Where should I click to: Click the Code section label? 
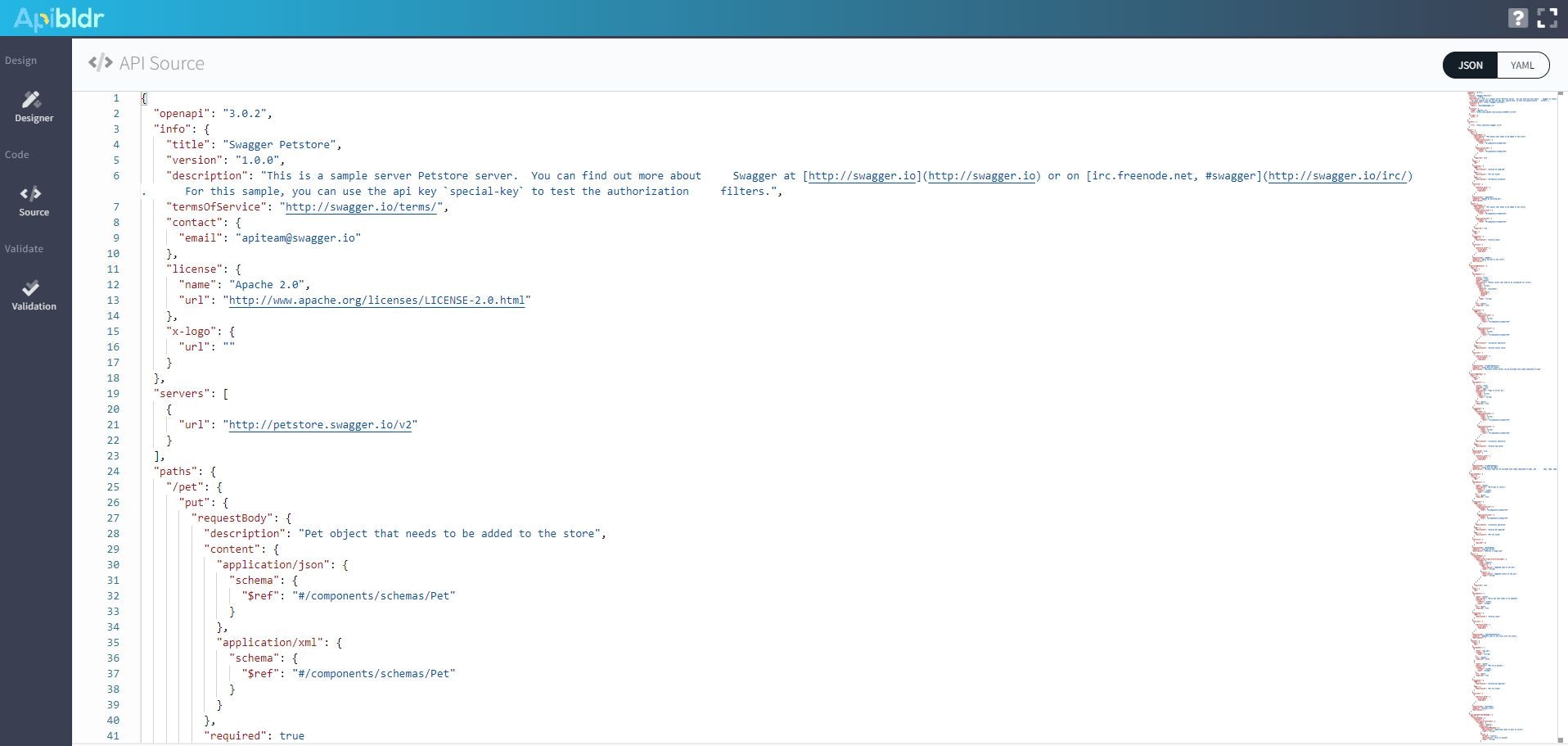(17, 154)
